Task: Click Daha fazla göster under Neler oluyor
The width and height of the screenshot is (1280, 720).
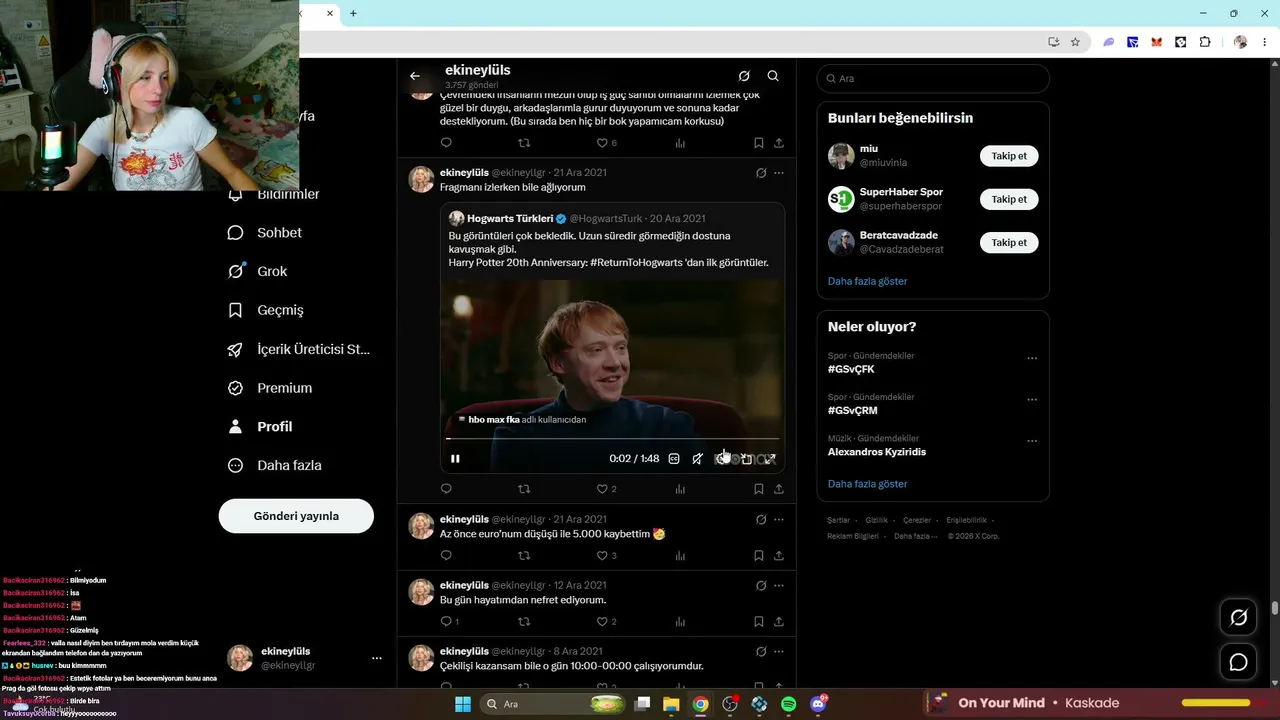Action: [867, 484]
